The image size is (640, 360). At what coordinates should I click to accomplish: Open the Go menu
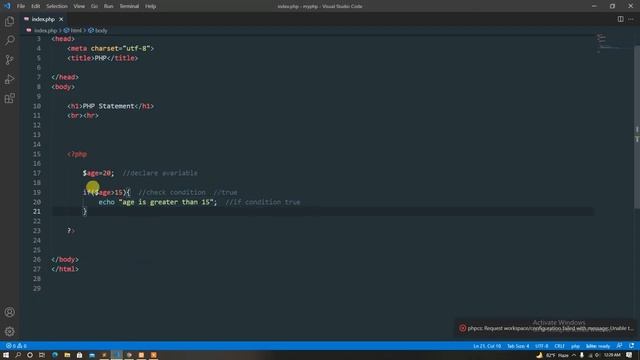[x=94, y=6]
